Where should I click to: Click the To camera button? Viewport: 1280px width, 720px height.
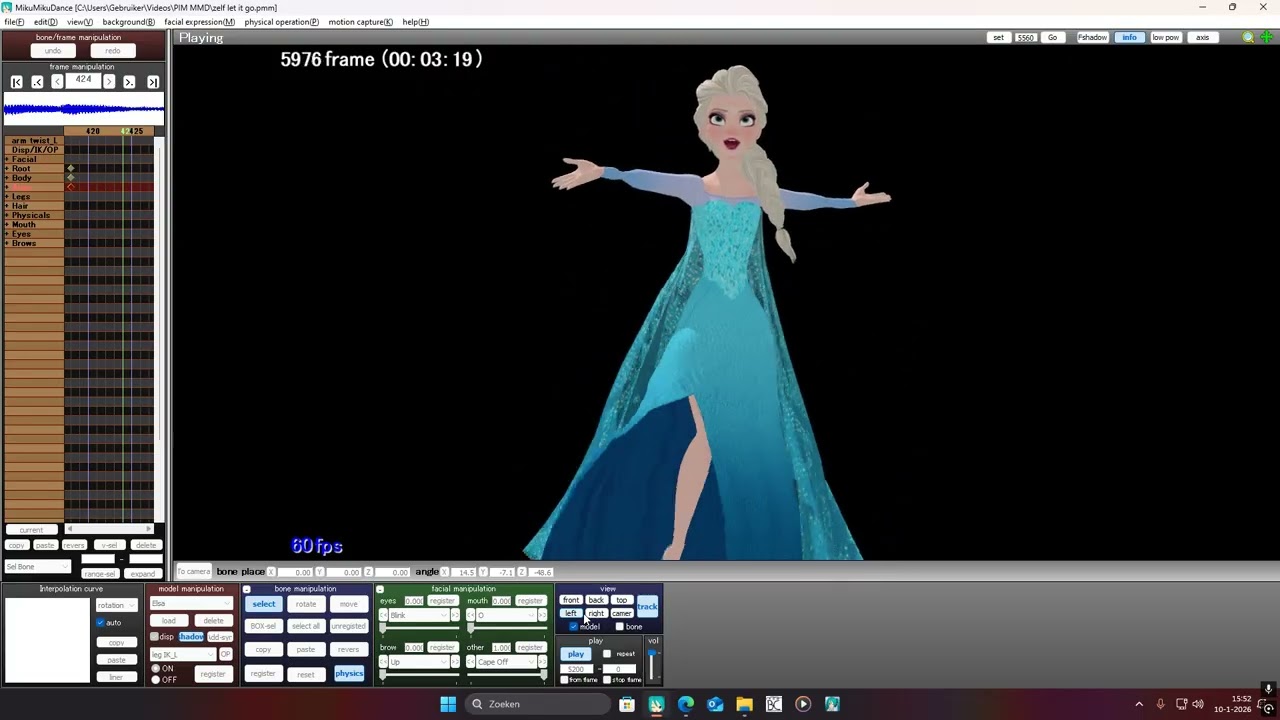(194, 572)
